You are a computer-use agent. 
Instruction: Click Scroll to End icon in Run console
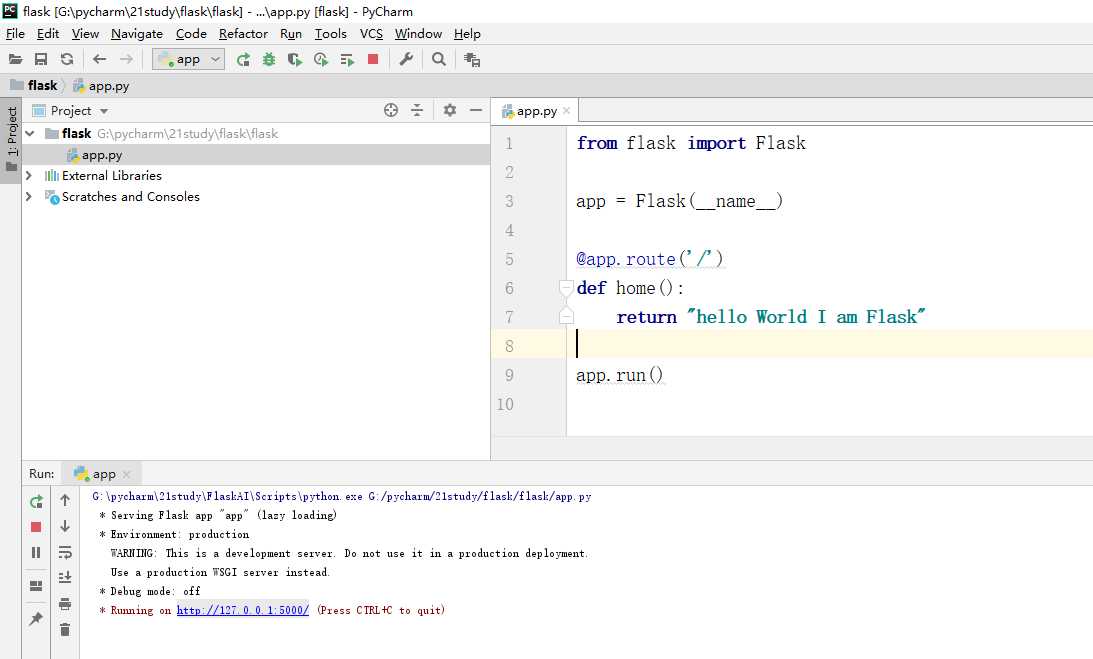click(65, 577)
